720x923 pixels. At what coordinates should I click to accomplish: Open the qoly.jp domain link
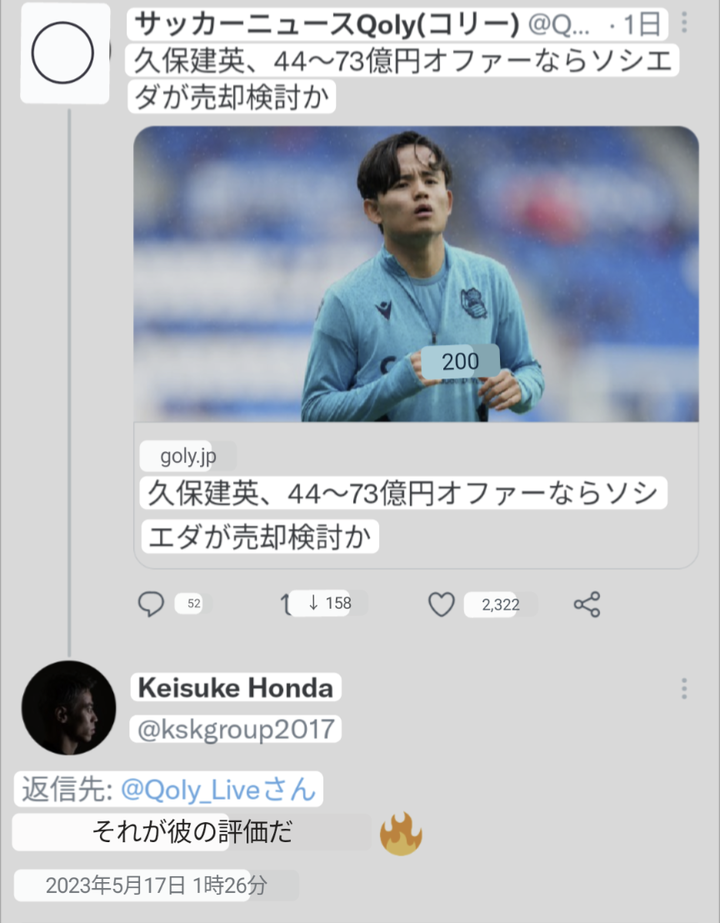click(x=186, y=456)
